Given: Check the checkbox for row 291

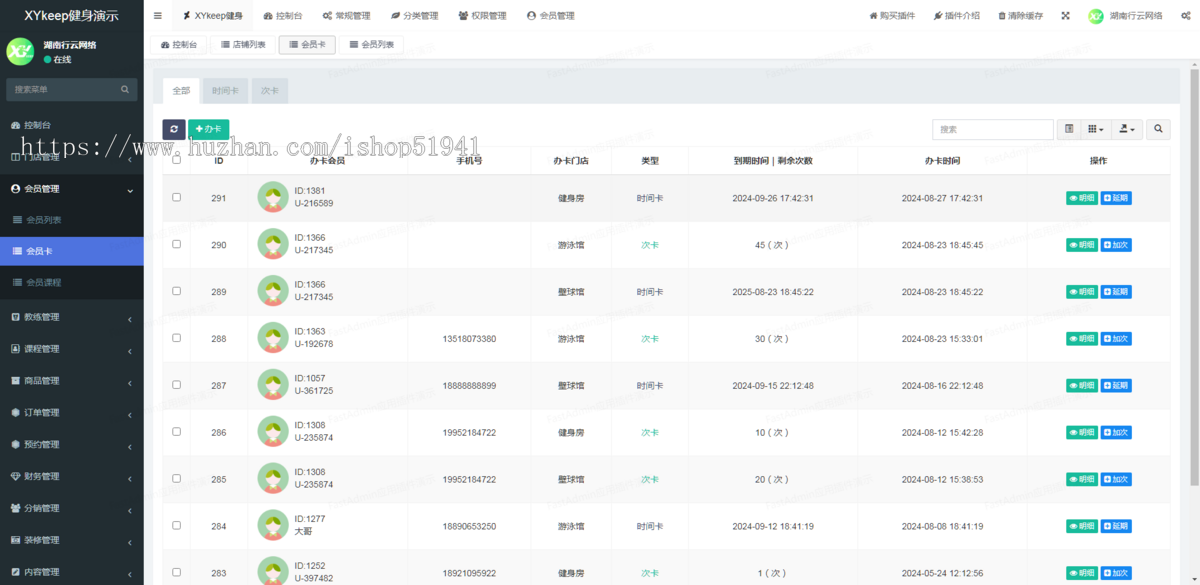Looking at the screenshot, I should coord(177,197).
